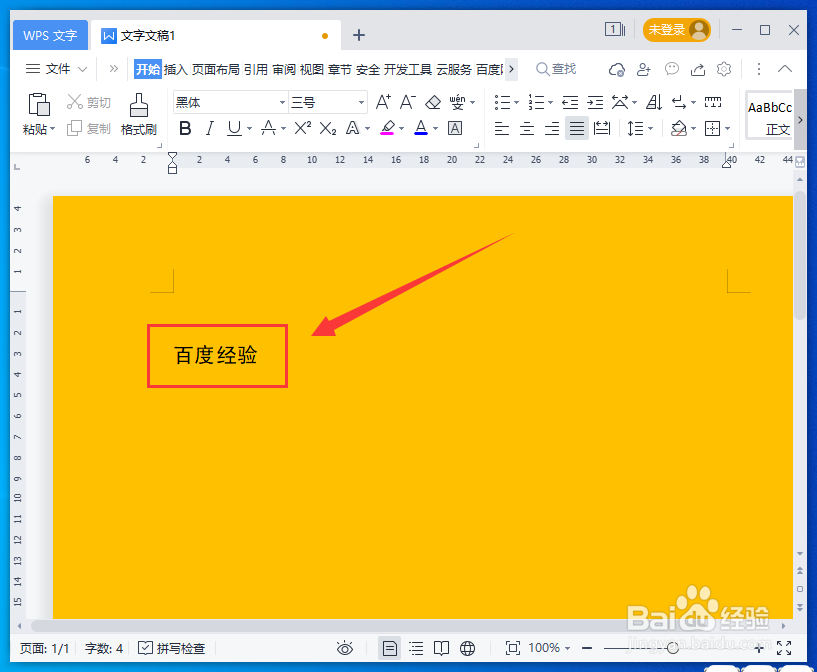Open the File menu dropdown
817x672 pixels.
(x=56, y=69)
